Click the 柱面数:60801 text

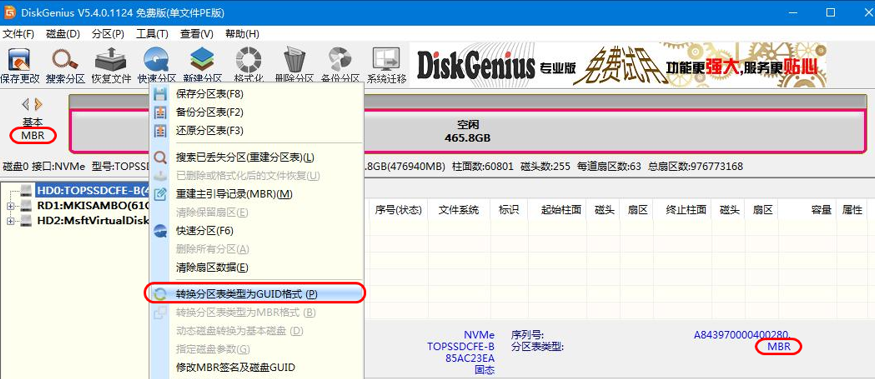(x=482, y=166)
